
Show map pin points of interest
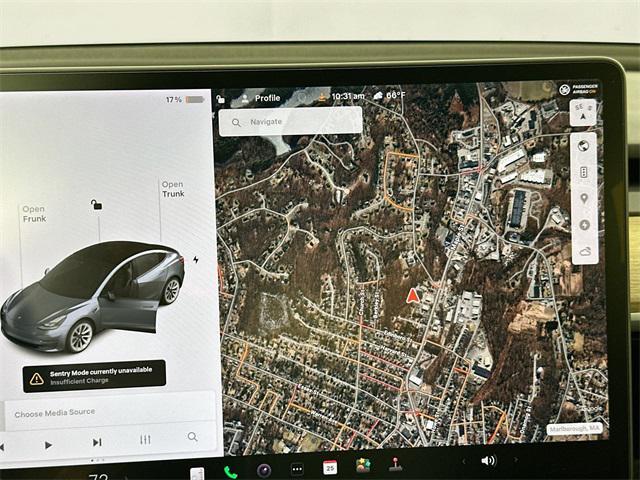coord(584,199)
